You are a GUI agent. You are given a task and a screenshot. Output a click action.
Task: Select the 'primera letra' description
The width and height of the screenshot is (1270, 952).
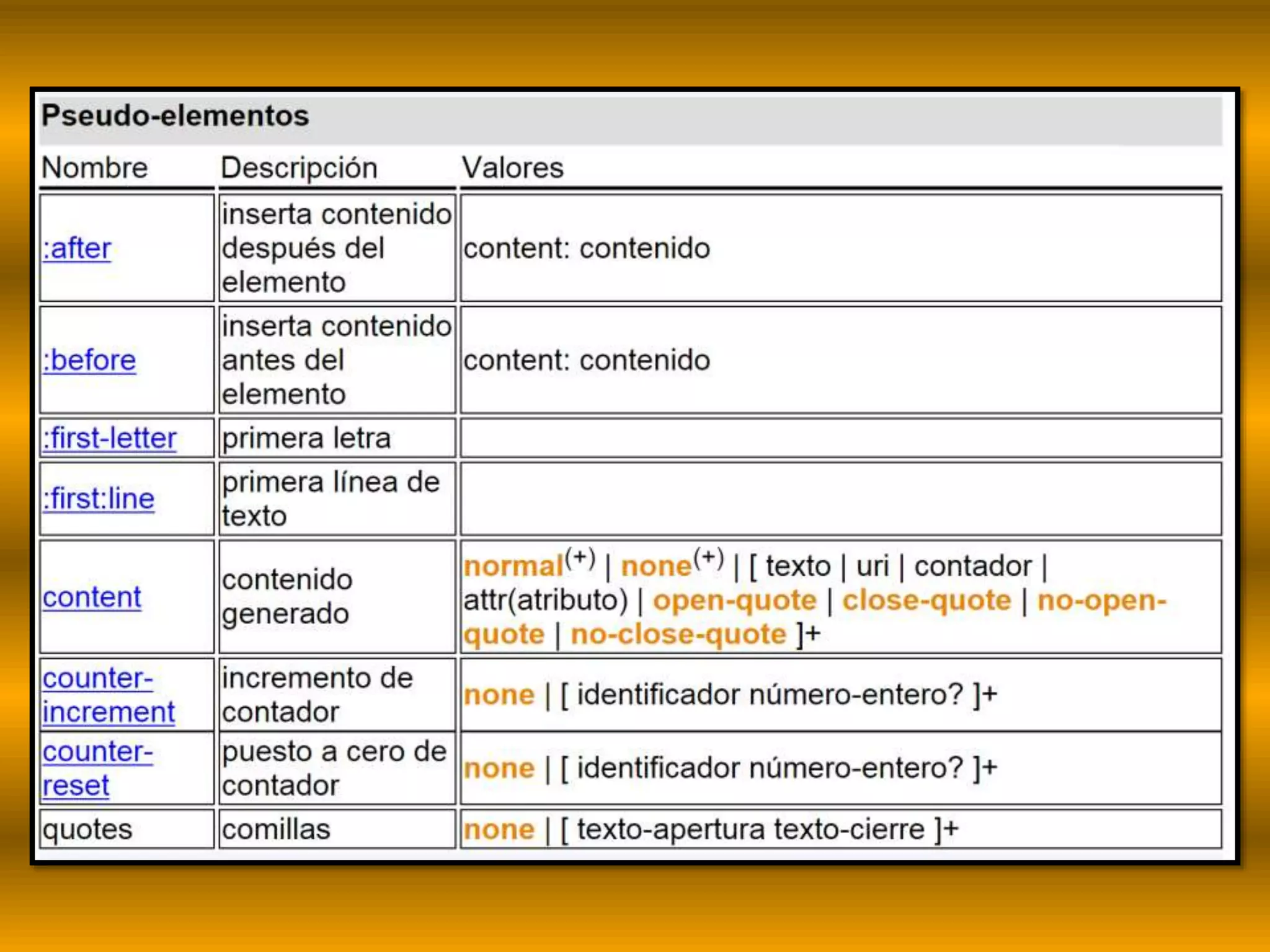pyautogui.click(x=306, y=438)
